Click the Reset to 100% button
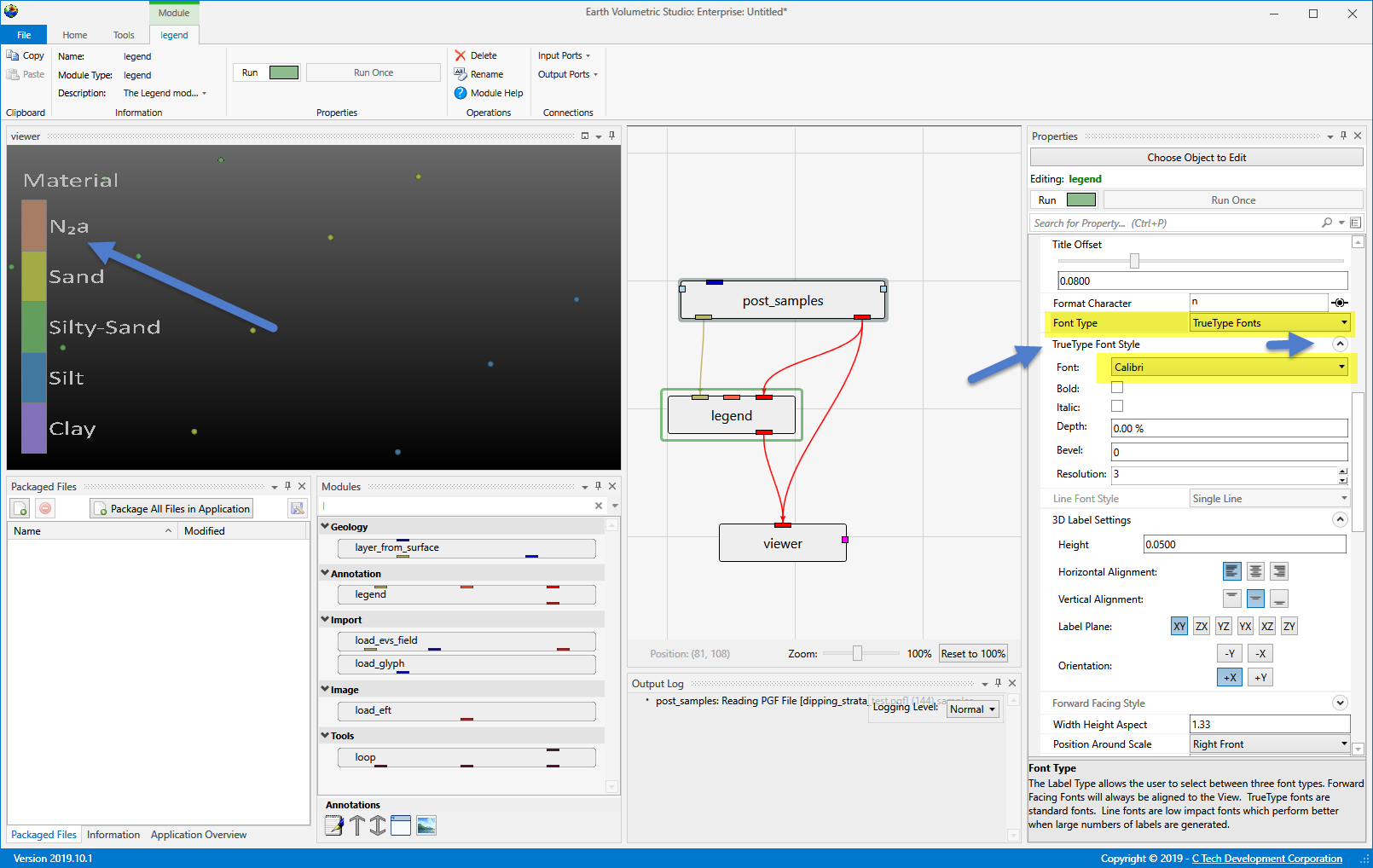This screenshot has width=1373, height=868. pos(973,654)
